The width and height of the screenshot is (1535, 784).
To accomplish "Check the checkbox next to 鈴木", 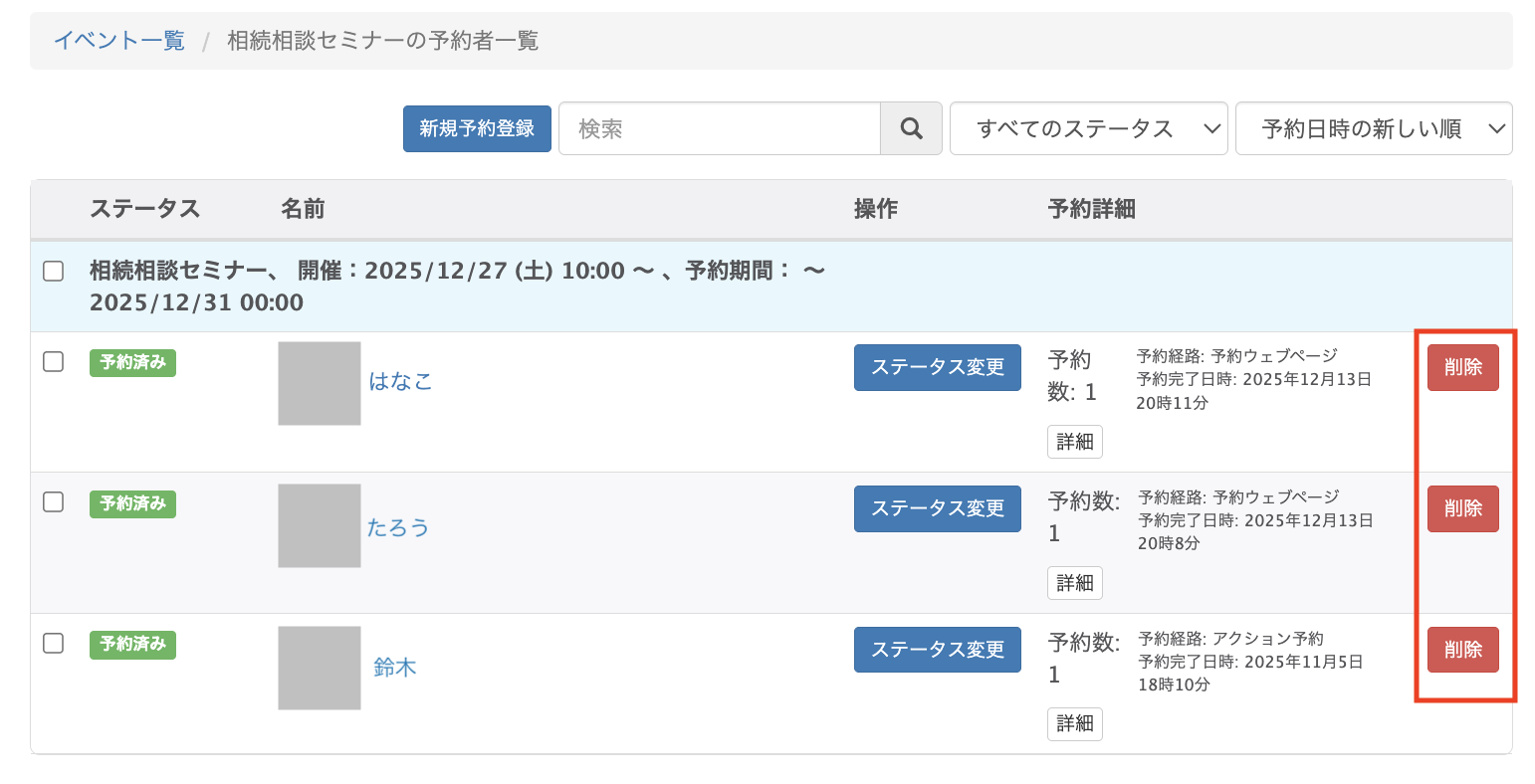I will coord(54,644).
